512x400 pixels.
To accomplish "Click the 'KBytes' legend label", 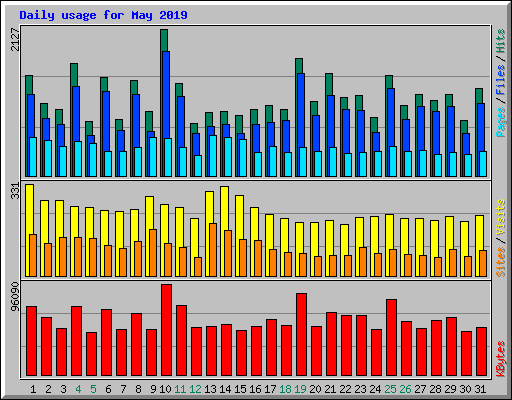I will (x=501, y=359).
